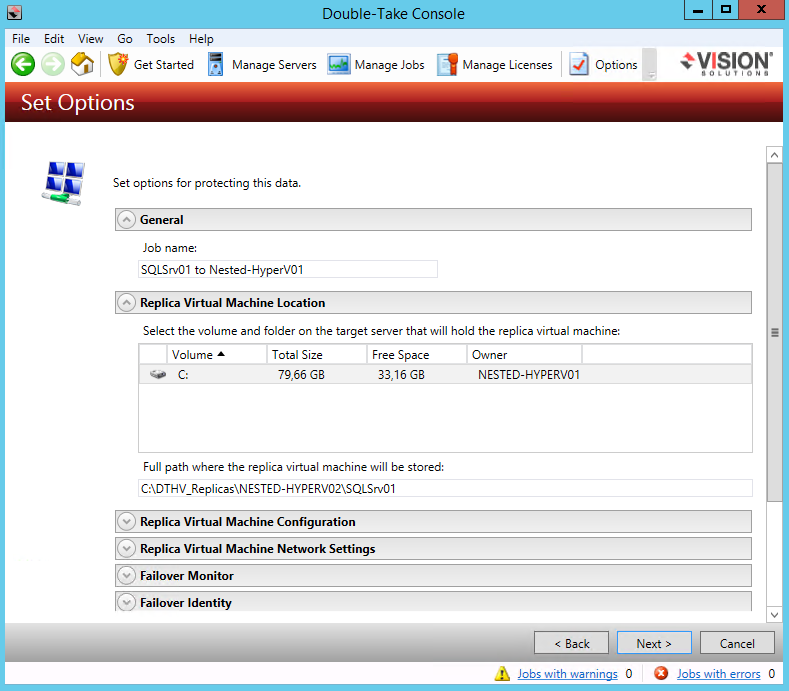
Task: Click the Back button
Action: coord(571,643)
